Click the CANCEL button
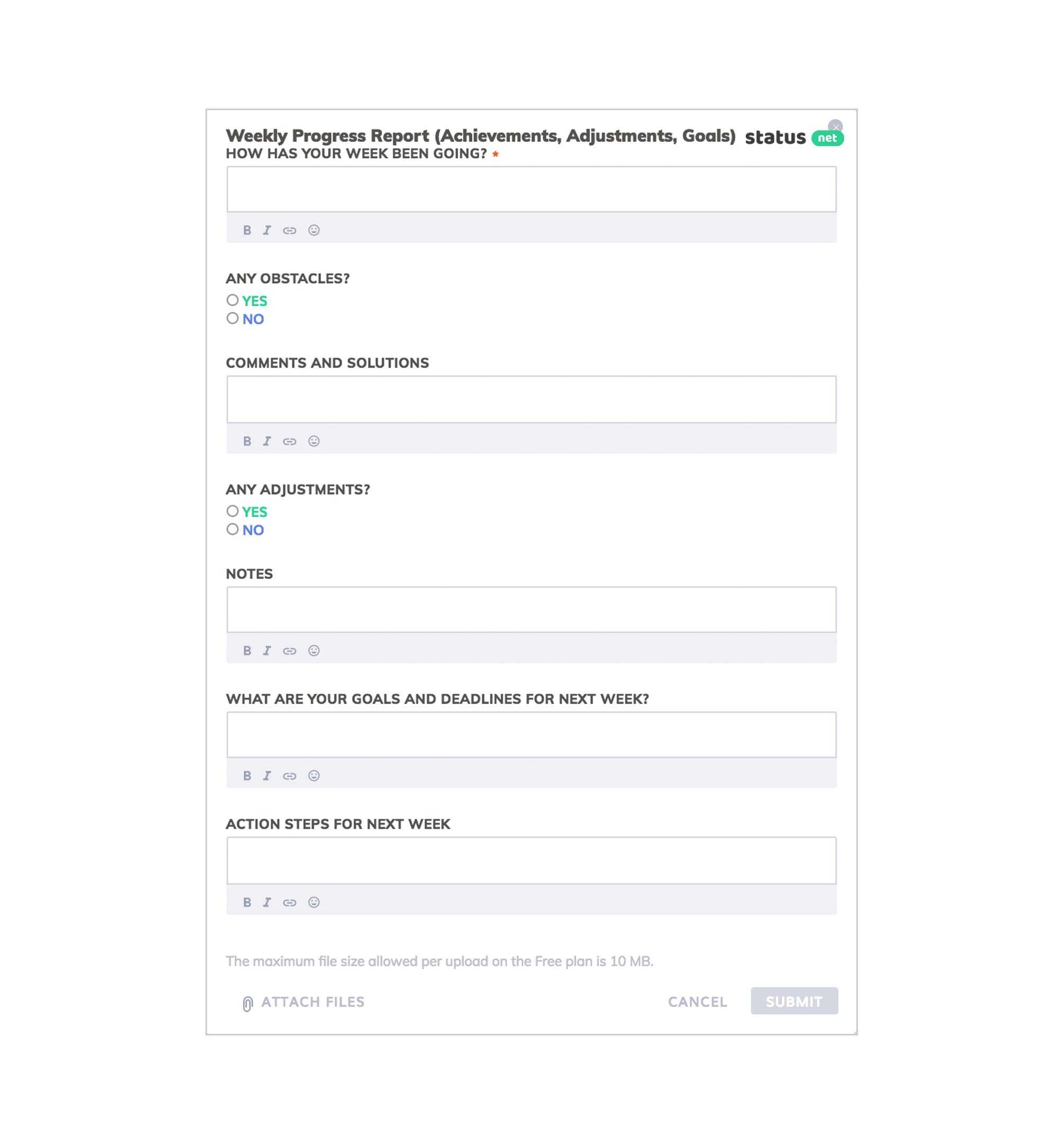Image resolution: width=1064 pixels, height=1144 pixels. [x=697, y=1001]
